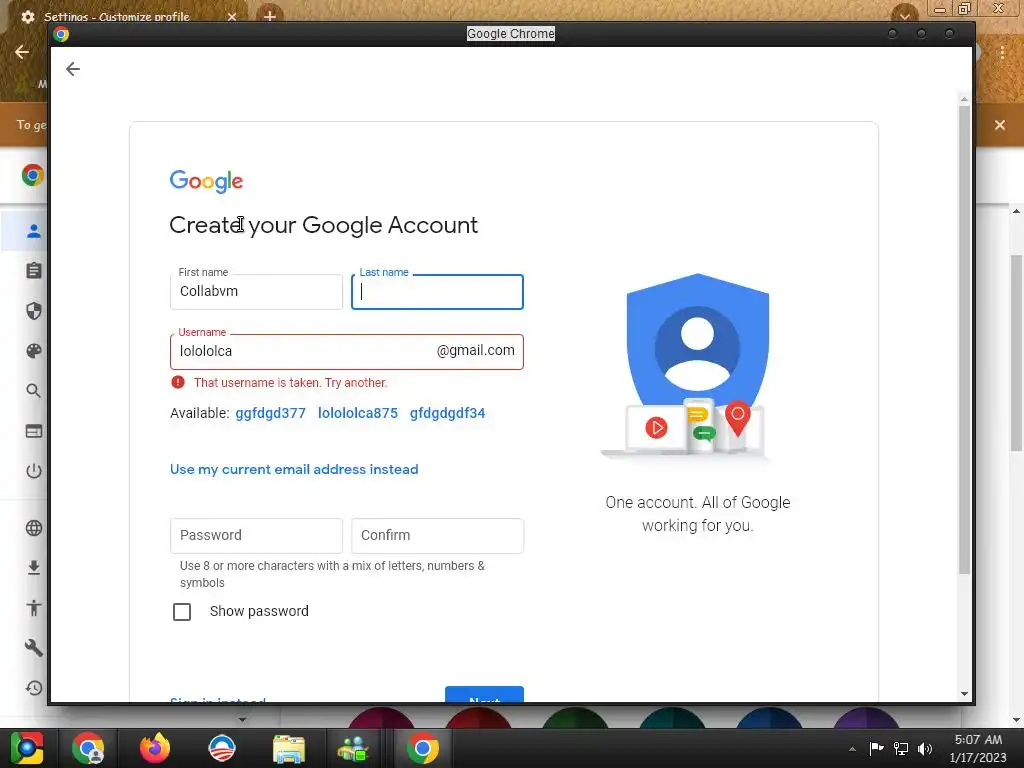The image size is (1024, 768).
Task: Show hidden tray icons arrow
Action: coord(852,749)
